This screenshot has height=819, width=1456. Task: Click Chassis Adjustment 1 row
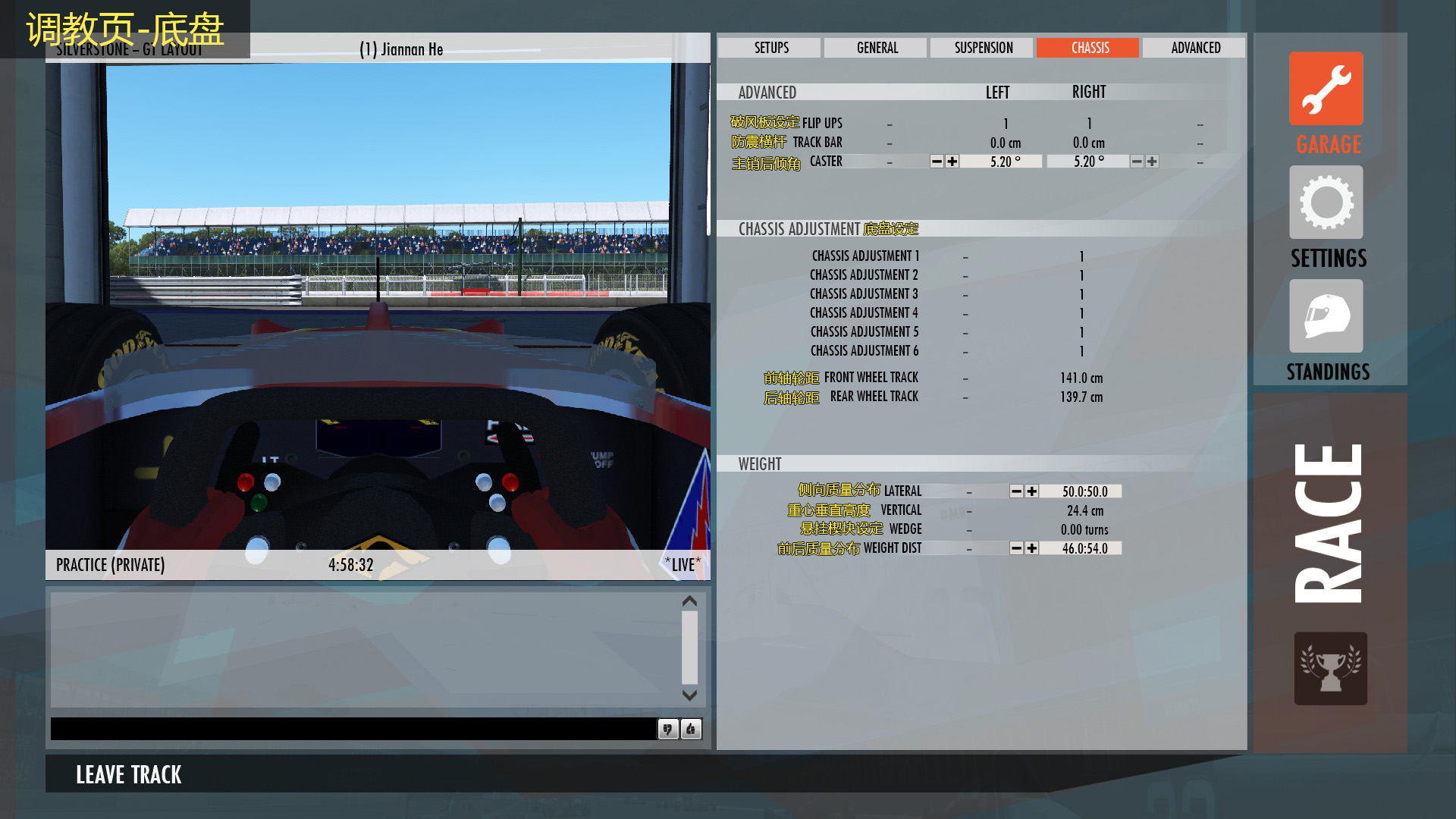tap(948, 256)
